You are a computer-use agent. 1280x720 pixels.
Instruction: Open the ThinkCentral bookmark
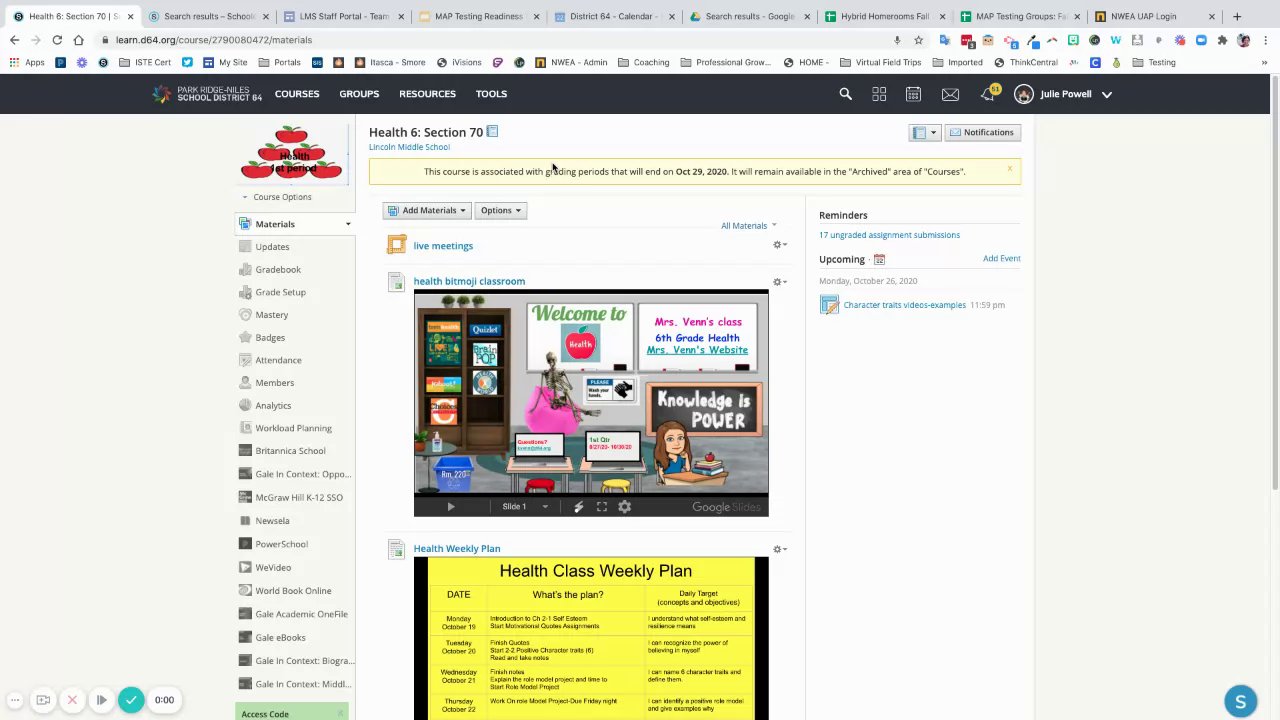coord(1025,62)
